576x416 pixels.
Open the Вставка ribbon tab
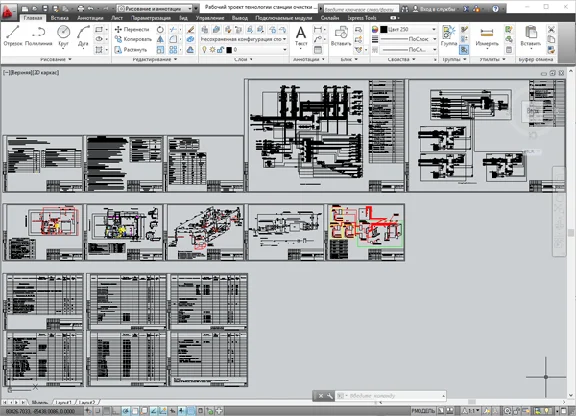[x=60, y=18]
